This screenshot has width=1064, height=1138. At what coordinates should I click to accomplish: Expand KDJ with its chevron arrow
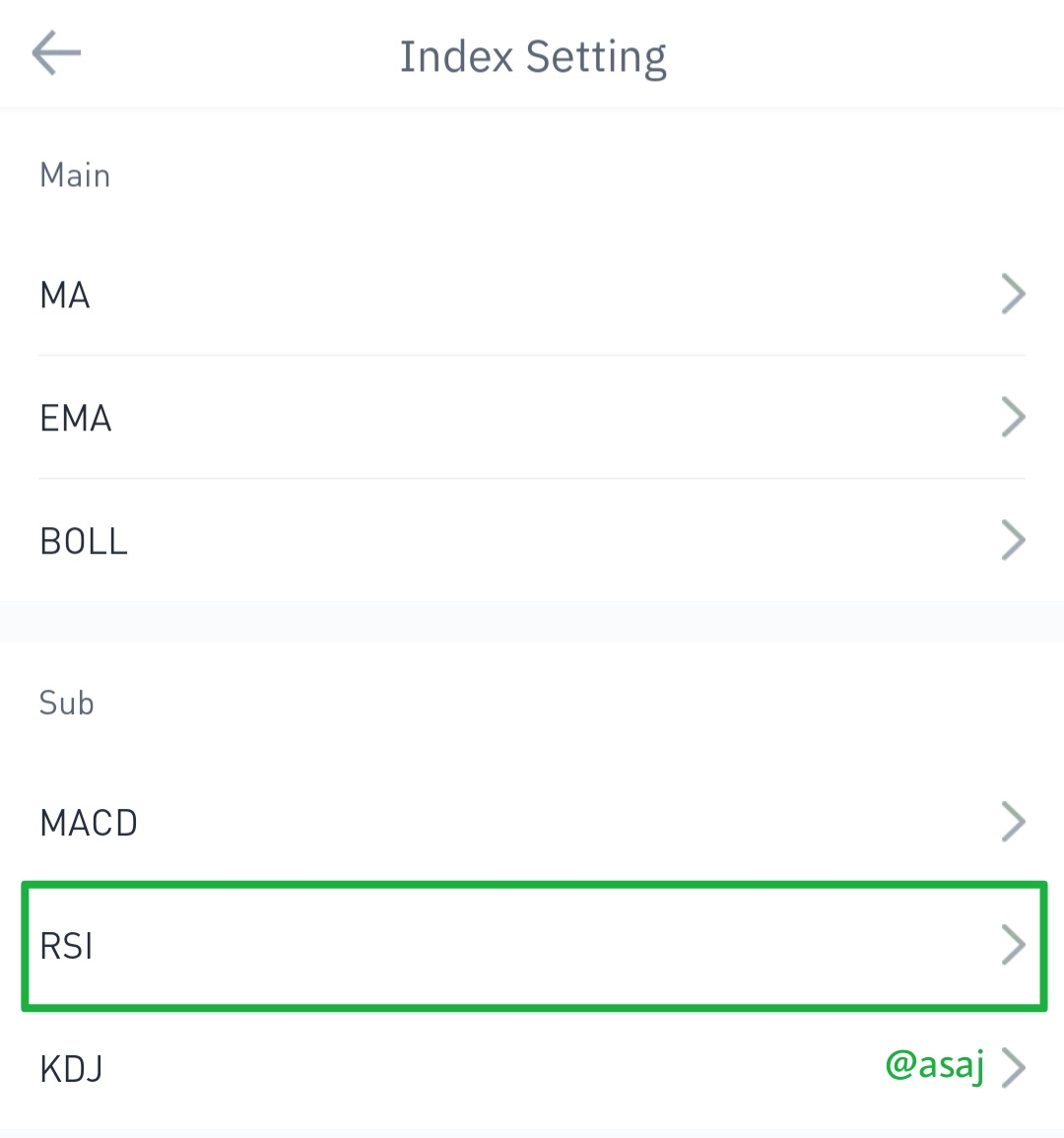[1013, 1068]
